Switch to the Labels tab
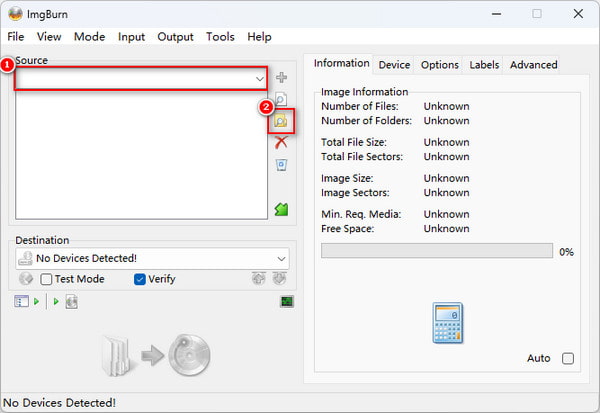This screenshot has width=600, height=413. 484,65
